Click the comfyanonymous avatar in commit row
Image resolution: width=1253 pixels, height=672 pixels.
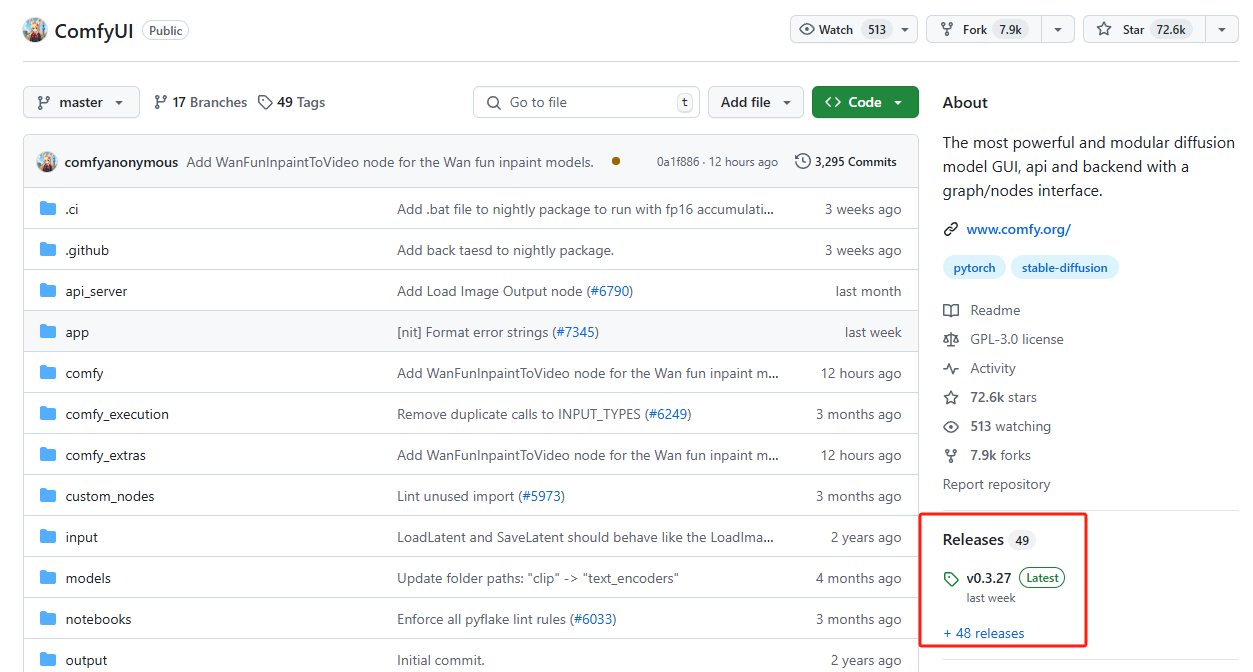47,162
